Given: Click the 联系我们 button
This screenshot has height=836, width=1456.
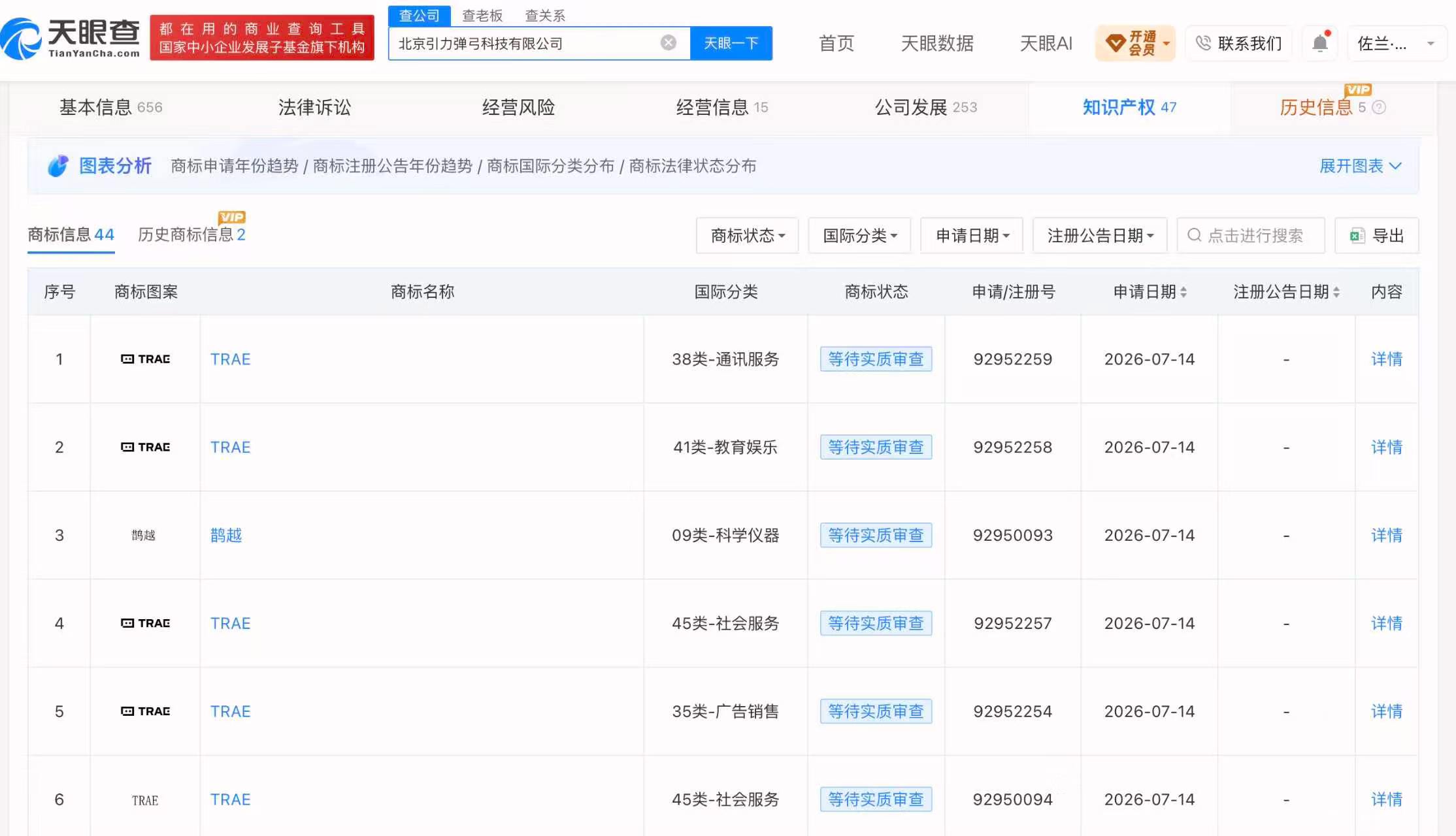Looking at the screenshot, I should [x=1239, y=43].
